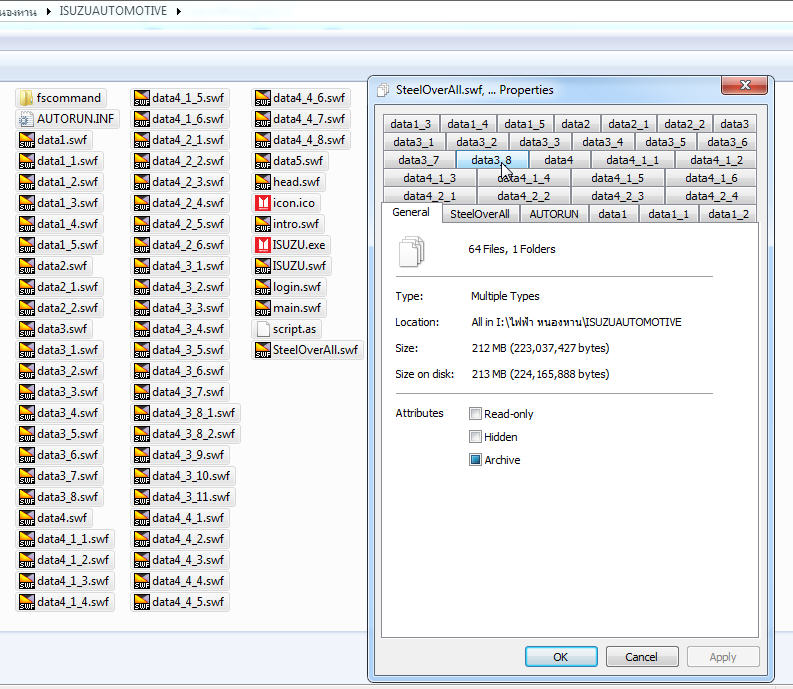Click the data4_3_5.swf file name

[x=188, y=350]
